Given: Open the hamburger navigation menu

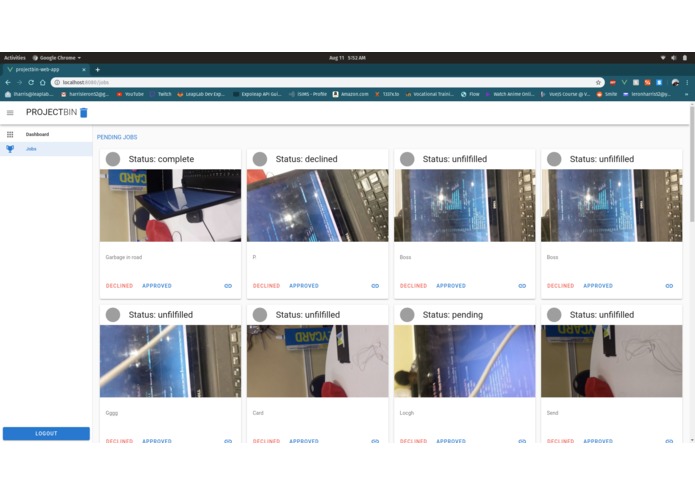Looking at the screenshot, I should [10, 113].
